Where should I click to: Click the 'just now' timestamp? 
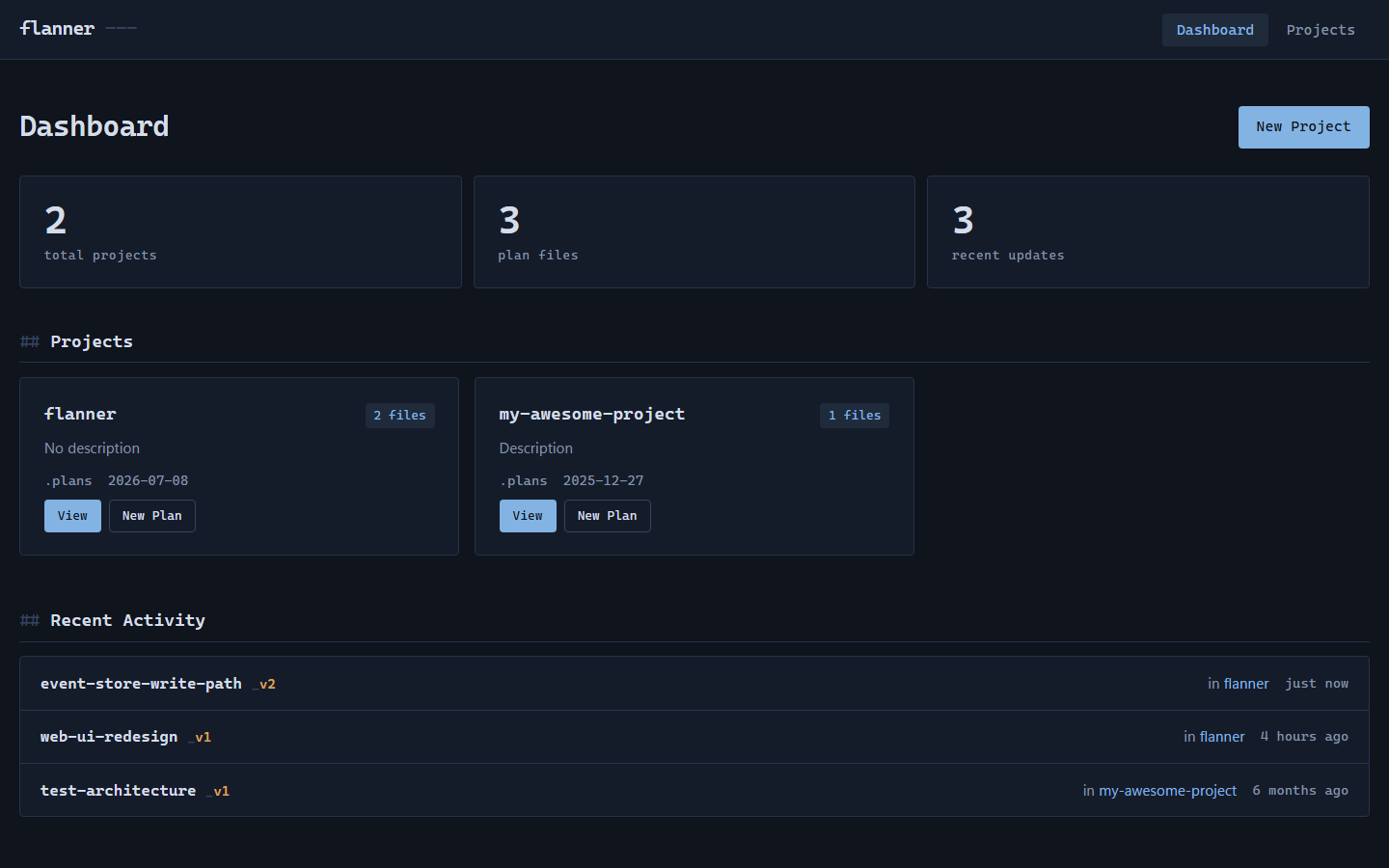1317,684
